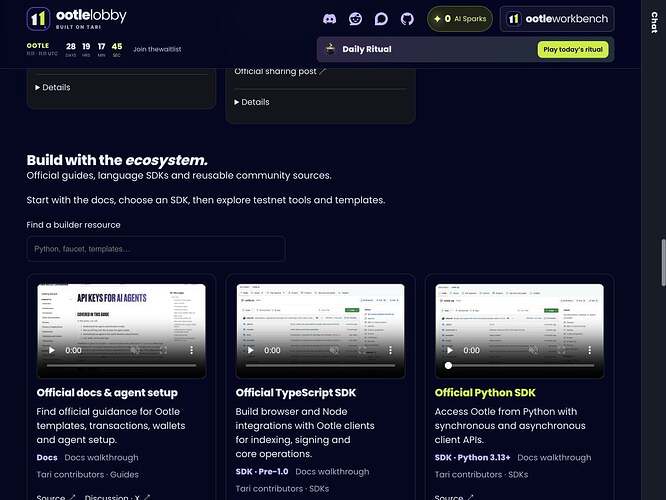Open the chat bubble icon link
This screenshot has width=666, height=500.
click(x=381, y=19)
